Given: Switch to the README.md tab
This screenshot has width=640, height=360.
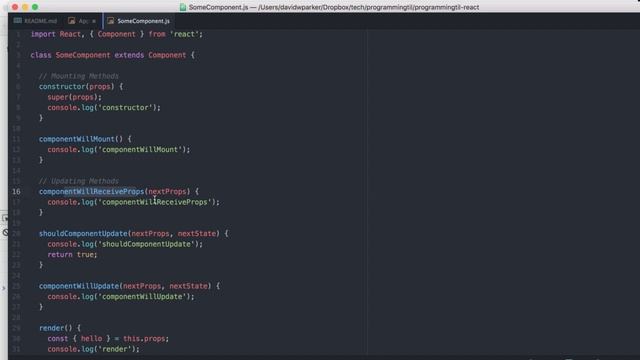Looking at the screenshot, I should tap(36, 21).
